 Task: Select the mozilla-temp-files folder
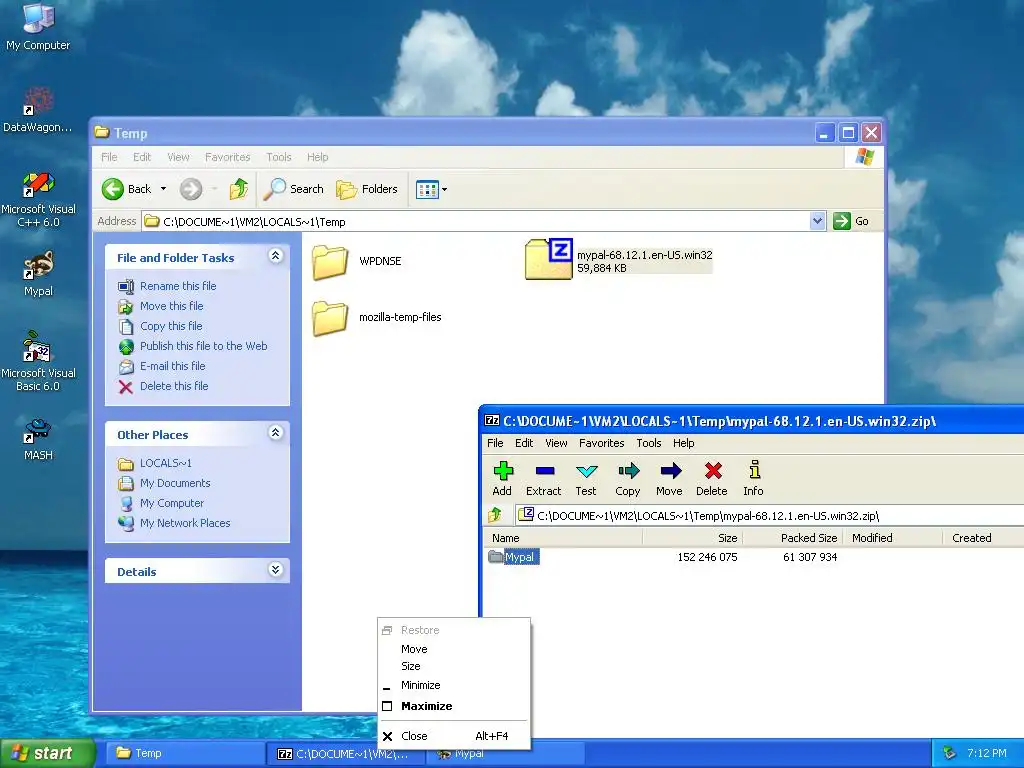pyautogui.click(x=377, y=317)
